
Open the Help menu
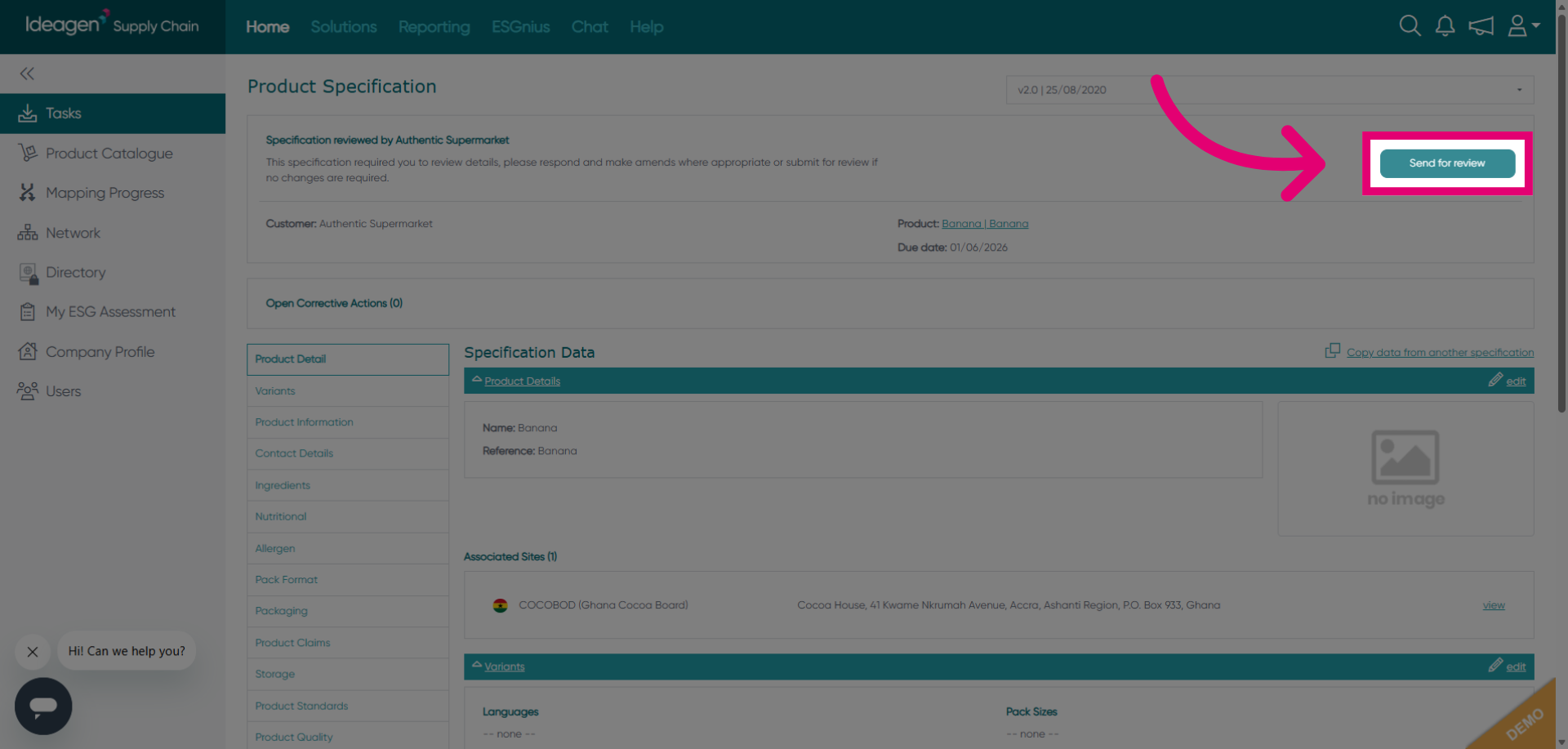[647, 27]
